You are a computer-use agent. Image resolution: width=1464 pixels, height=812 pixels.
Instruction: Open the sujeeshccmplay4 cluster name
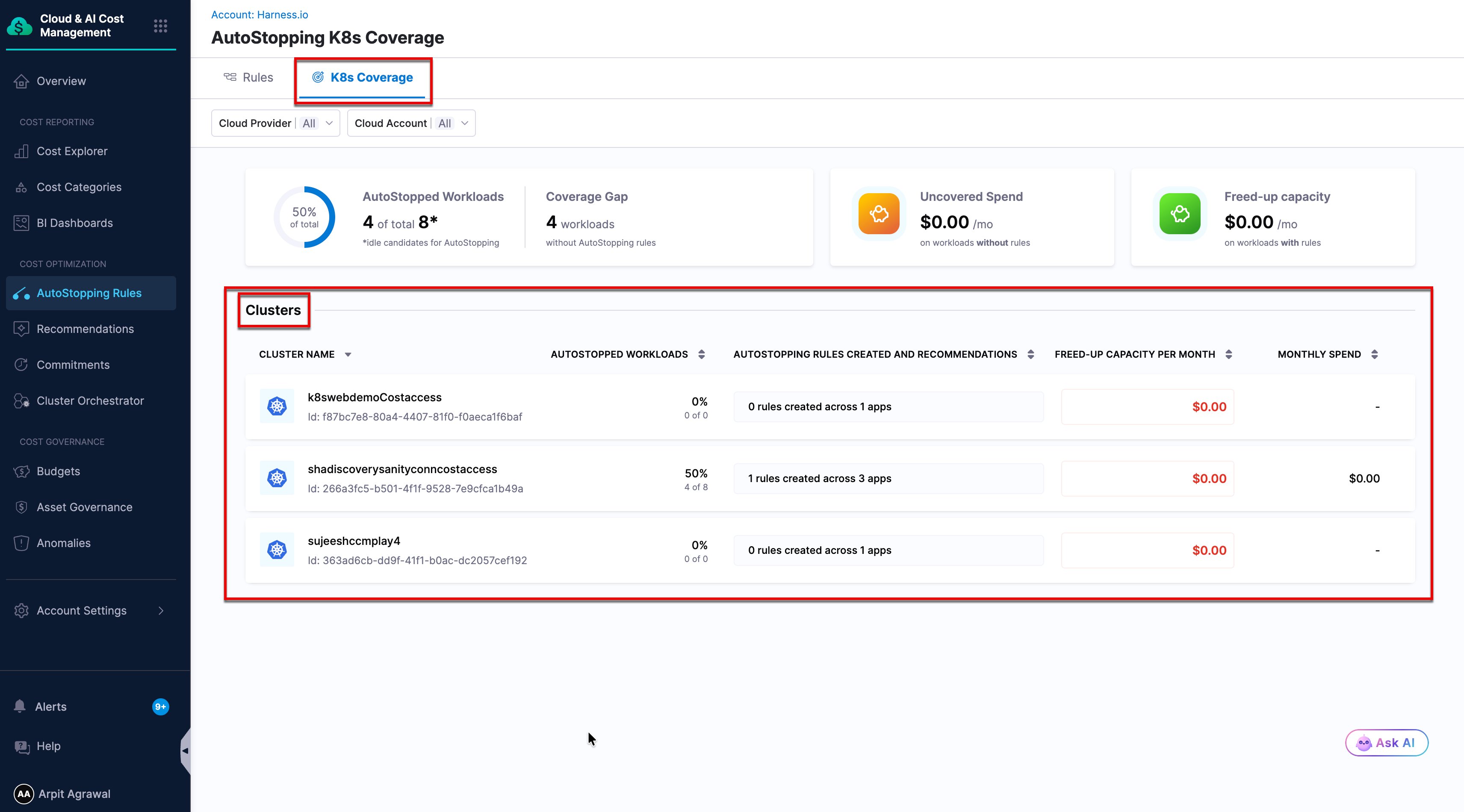[354, 541]
